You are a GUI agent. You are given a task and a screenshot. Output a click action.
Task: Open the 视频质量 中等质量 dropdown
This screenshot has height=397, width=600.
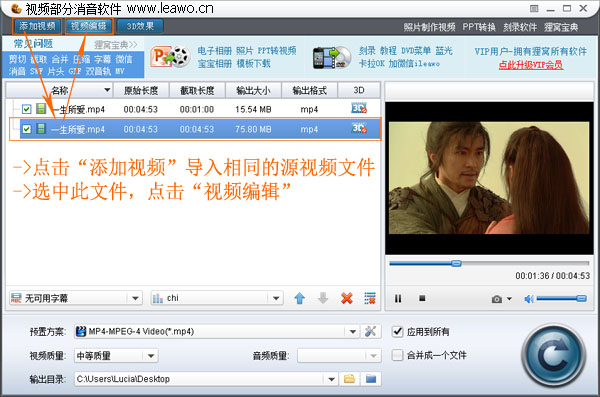pos(116,356)
